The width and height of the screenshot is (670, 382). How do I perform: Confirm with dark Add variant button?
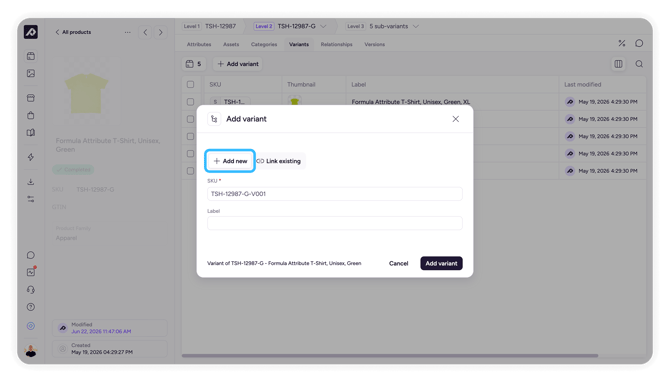(x=441, y=264)
